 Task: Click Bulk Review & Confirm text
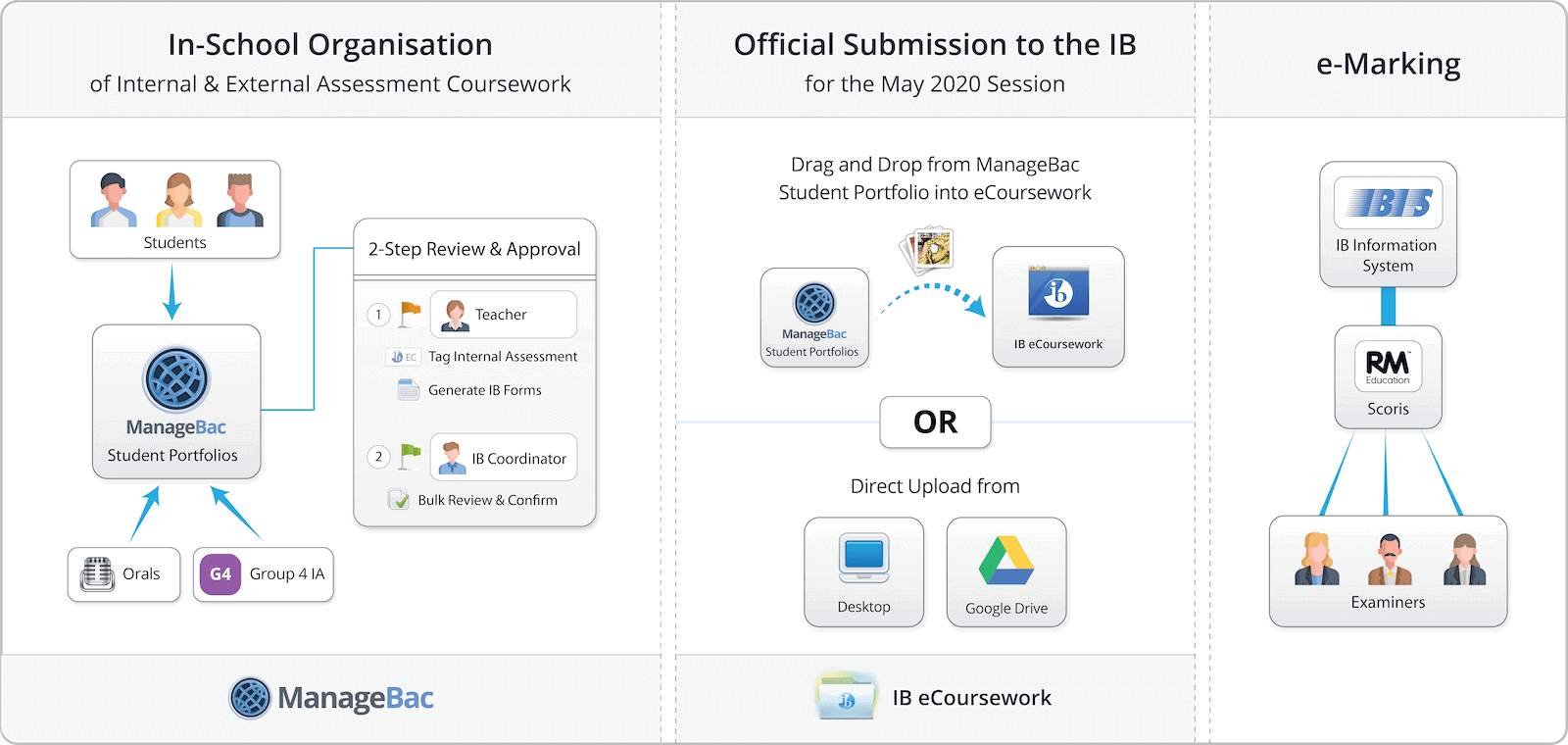click(x=487, y=500)
